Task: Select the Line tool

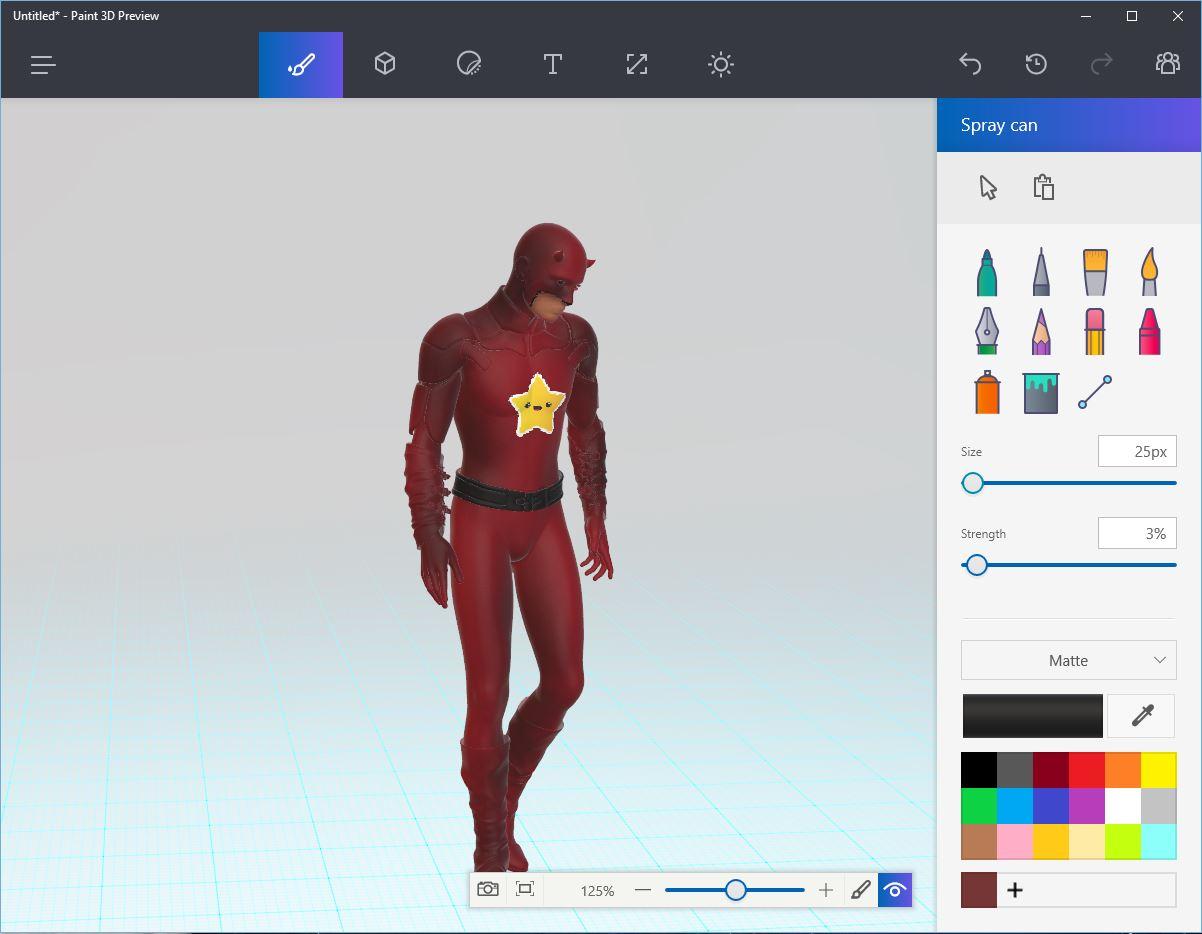Action: [1095, 392]
